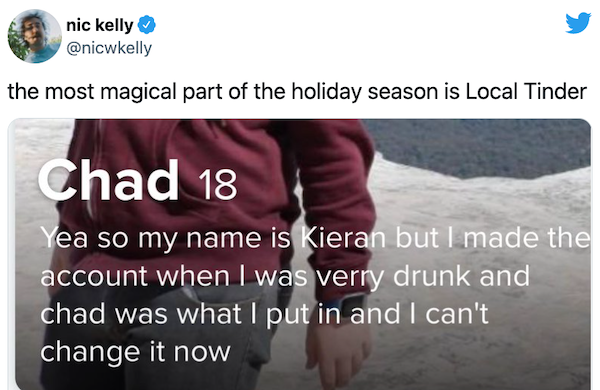Image resolution: width=600 pixels, height=390 pixels.
Task: Click the display name "nic kelly"
Action: (x=99, y=25)
